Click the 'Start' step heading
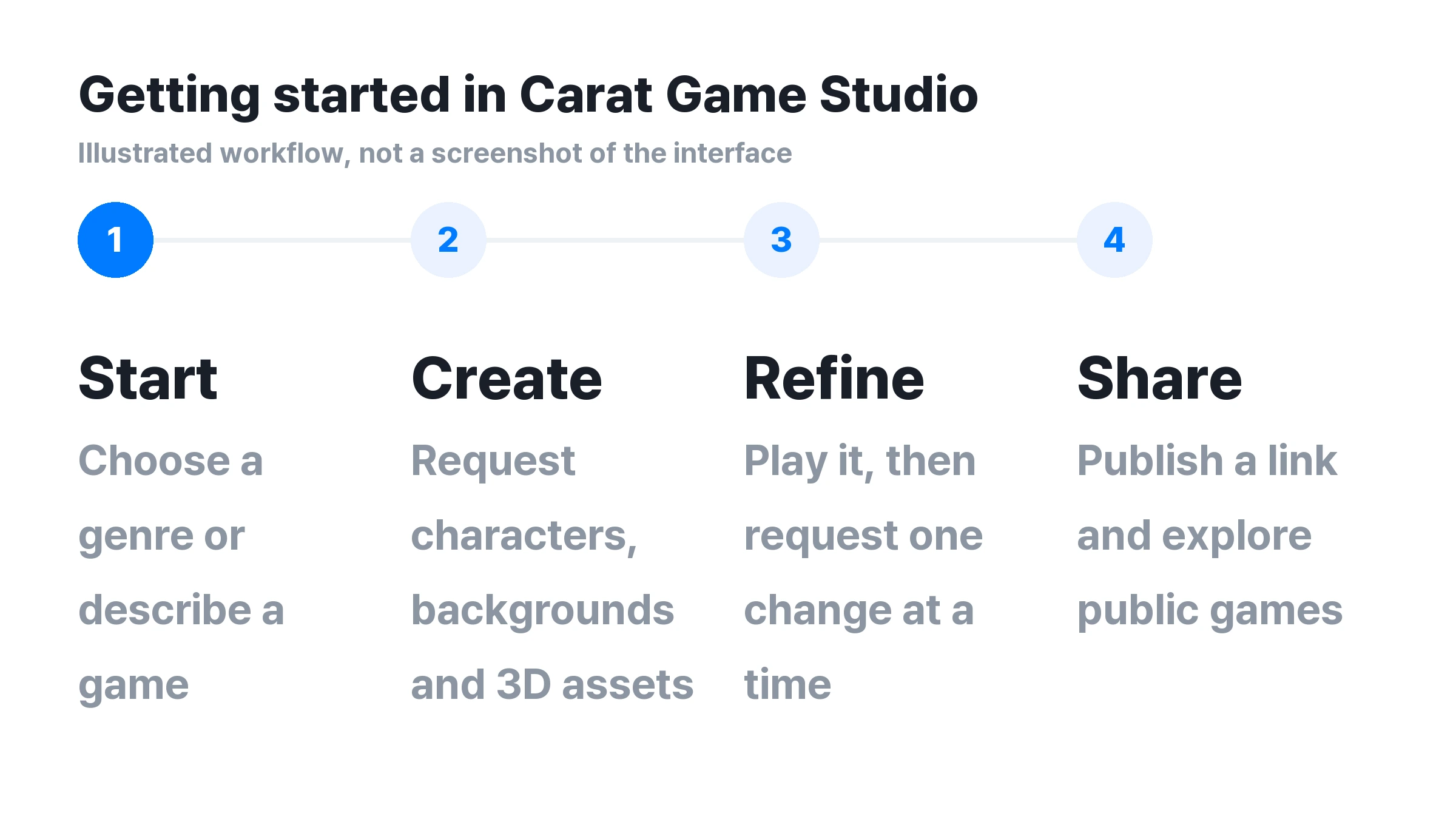The image size is (1456, 819). 148,379
